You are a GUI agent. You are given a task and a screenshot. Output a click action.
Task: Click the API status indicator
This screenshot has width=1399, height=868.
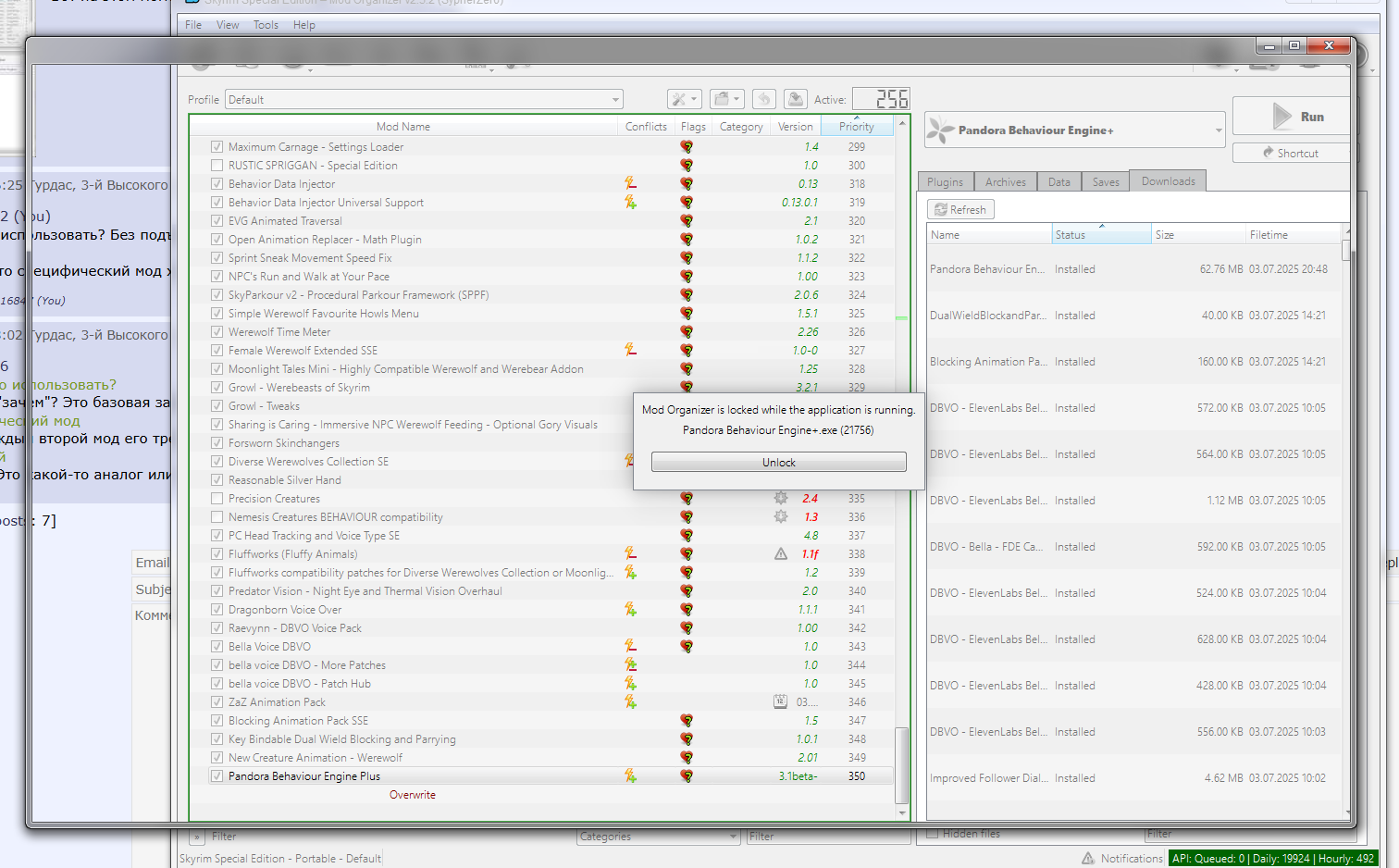(1273, 859)
